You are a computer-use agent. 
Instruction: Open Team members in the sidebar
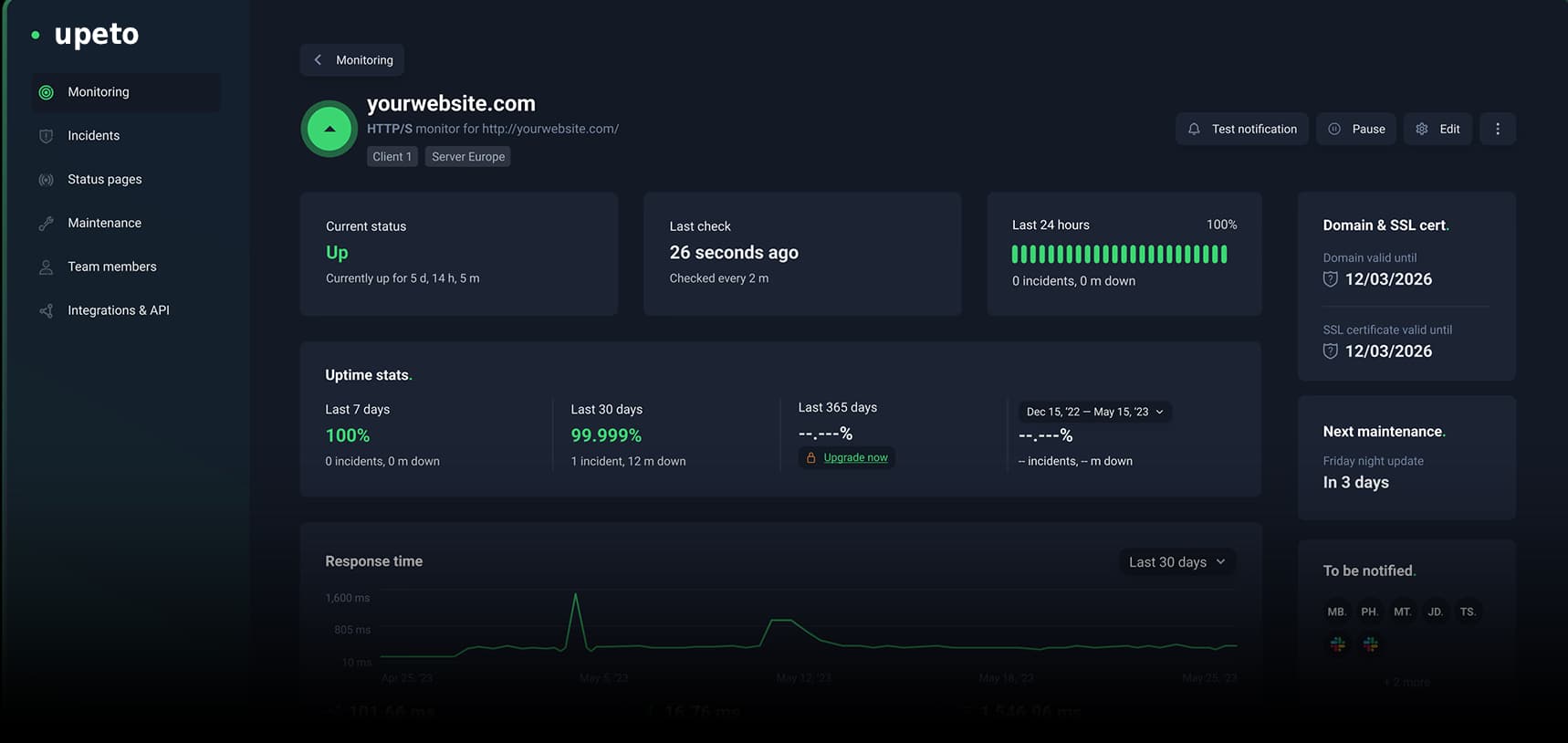pyautogui.click(x=126, y=267)
